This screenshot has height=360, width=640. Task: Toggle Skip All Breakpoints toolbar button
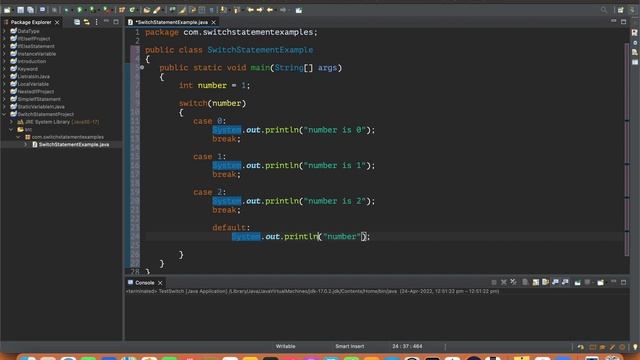pyautogui.click(x=54, y=10)
